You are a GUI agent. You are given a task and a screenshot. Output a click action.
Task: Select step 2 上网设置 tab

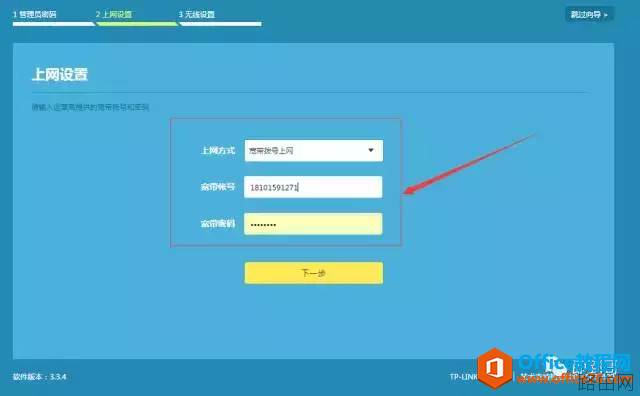[114, 15]
